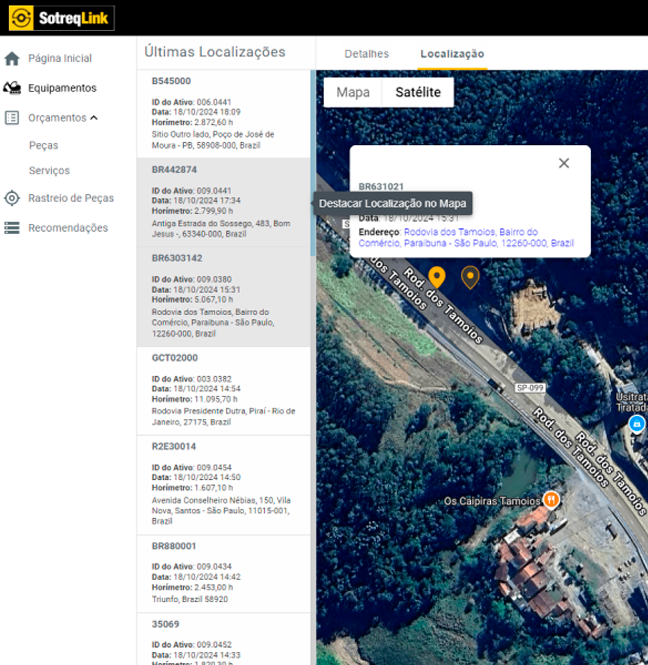Click the Rastreio de Peças target icon
Viewport: 648px width, 665px height.
pos(12,198)
